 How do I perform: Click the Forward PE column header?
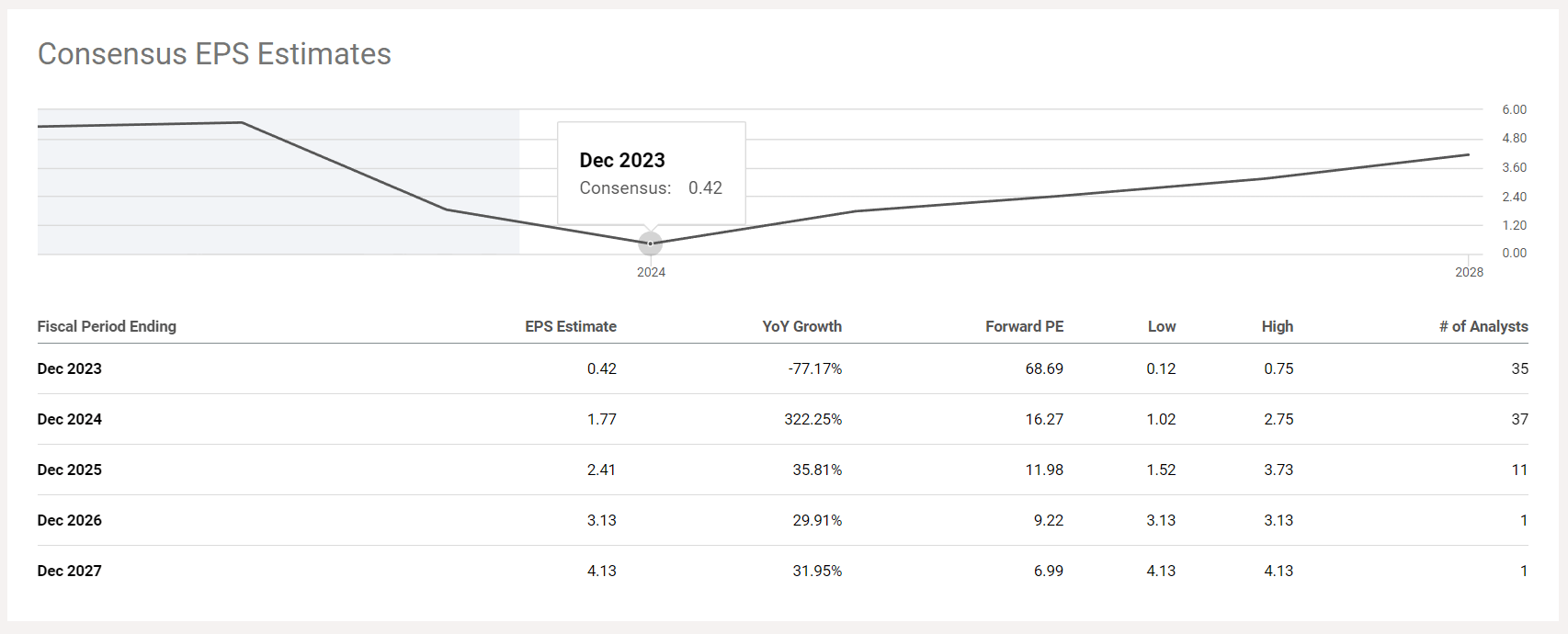click(1024, 326)
